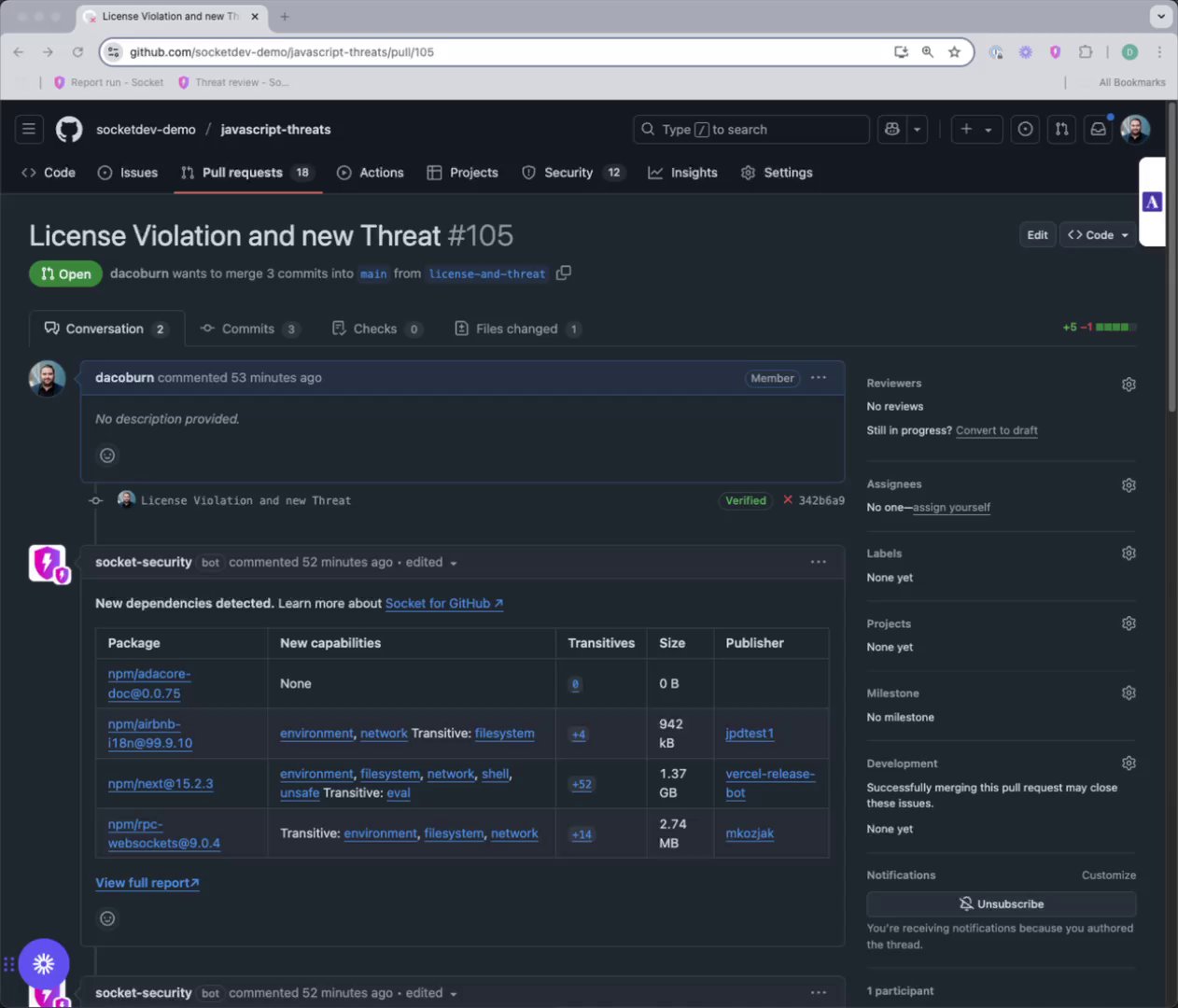Bookmark this page with the star icon
1178x1008 pixels.
tap(954, 52)
